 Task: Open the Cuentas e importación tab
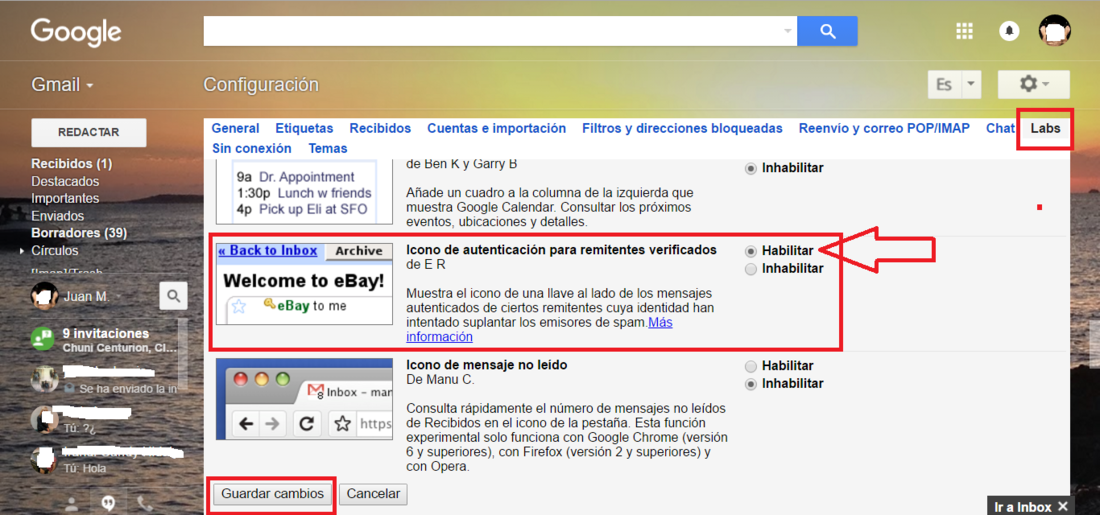pos(497,128)
